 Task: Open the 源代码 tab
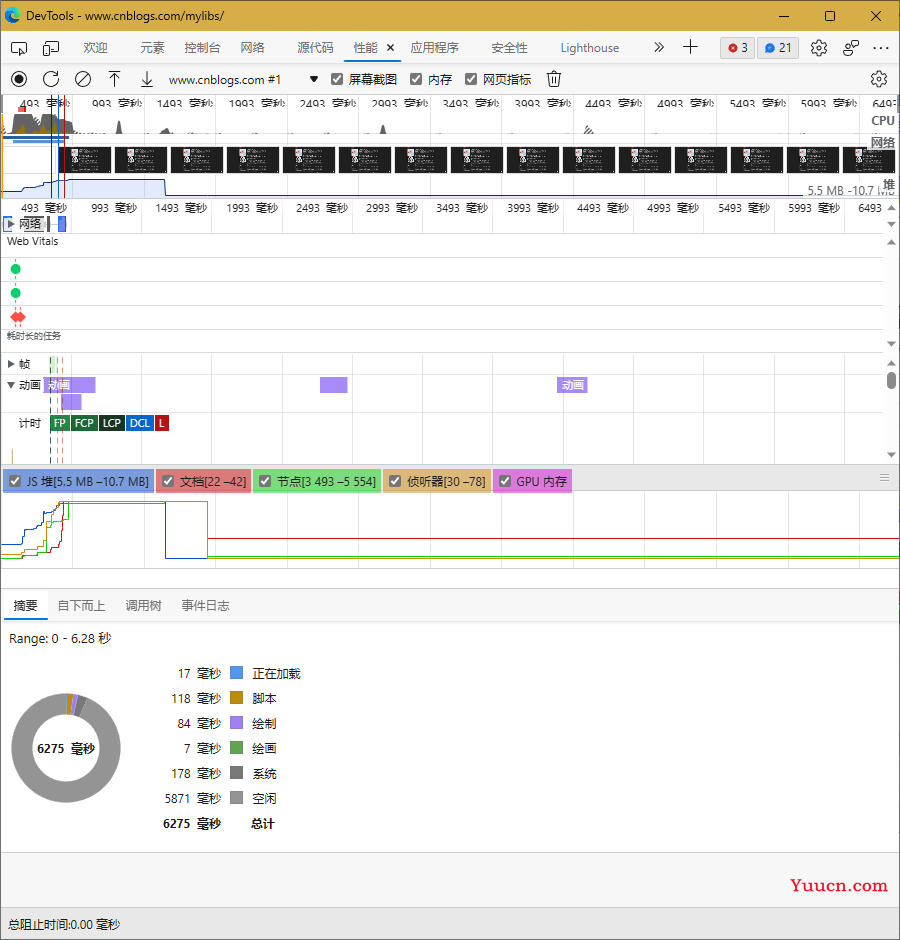pos(315,48)
